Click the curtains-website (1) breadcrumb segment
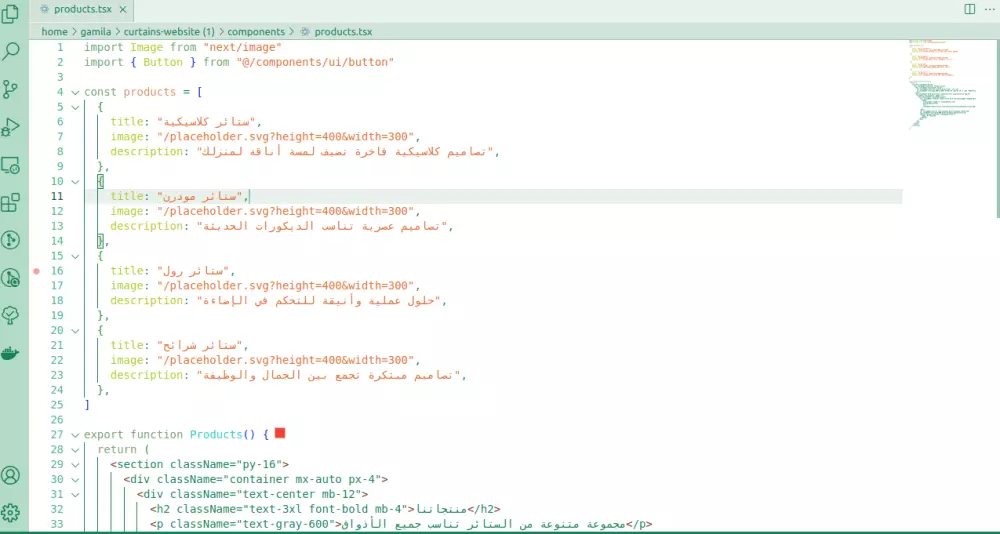The image size is (1000, 534). coord(169,31)
